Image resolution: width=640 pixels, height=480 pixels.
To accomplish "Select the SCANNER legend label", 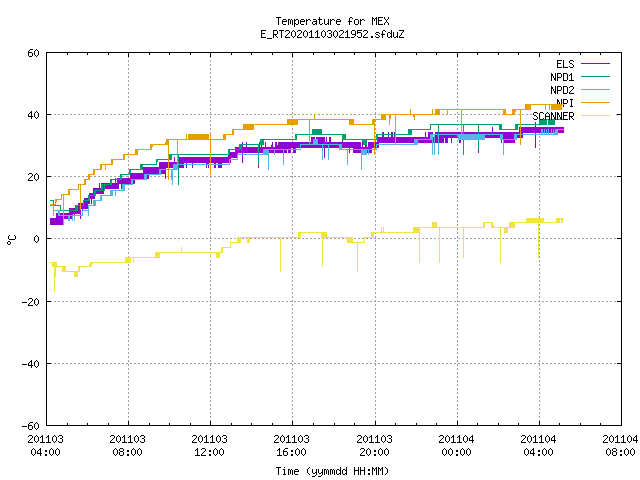I will (x=553, y=116).
